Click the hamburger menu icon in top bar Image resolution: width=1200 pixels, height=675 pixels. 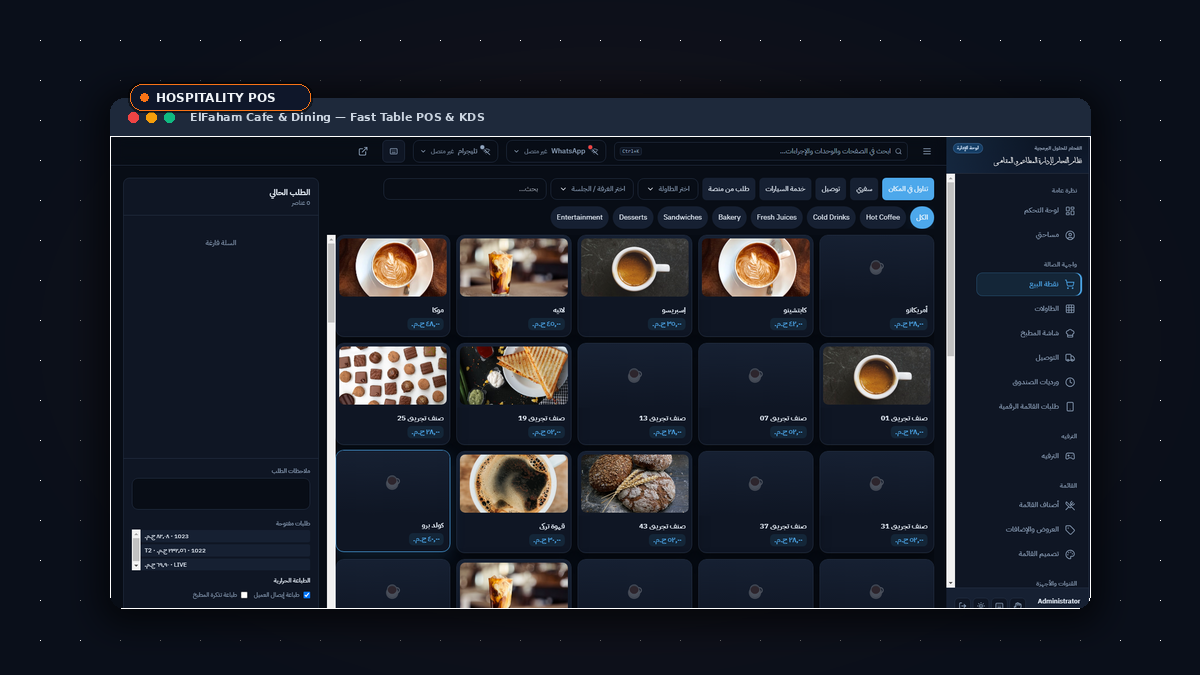pos(927,151)
